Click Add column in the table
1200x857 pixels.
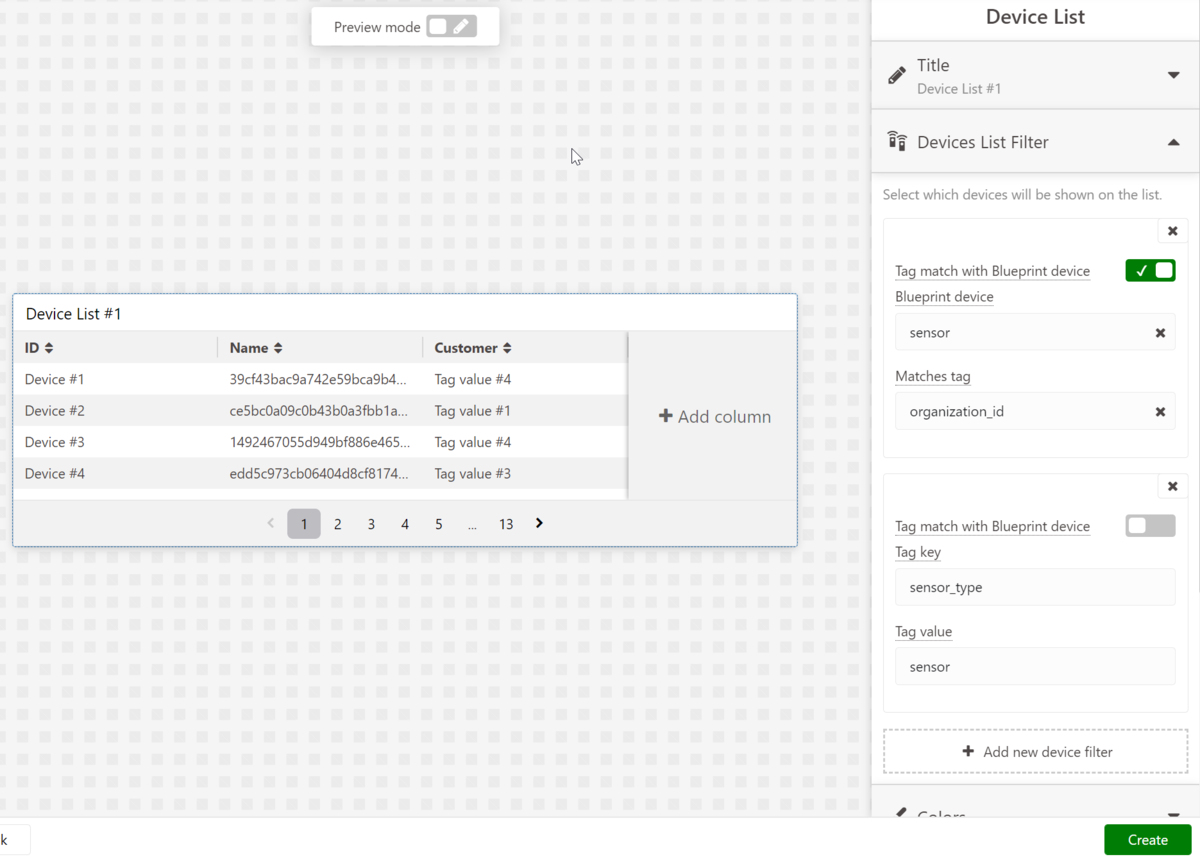(714, 417)
